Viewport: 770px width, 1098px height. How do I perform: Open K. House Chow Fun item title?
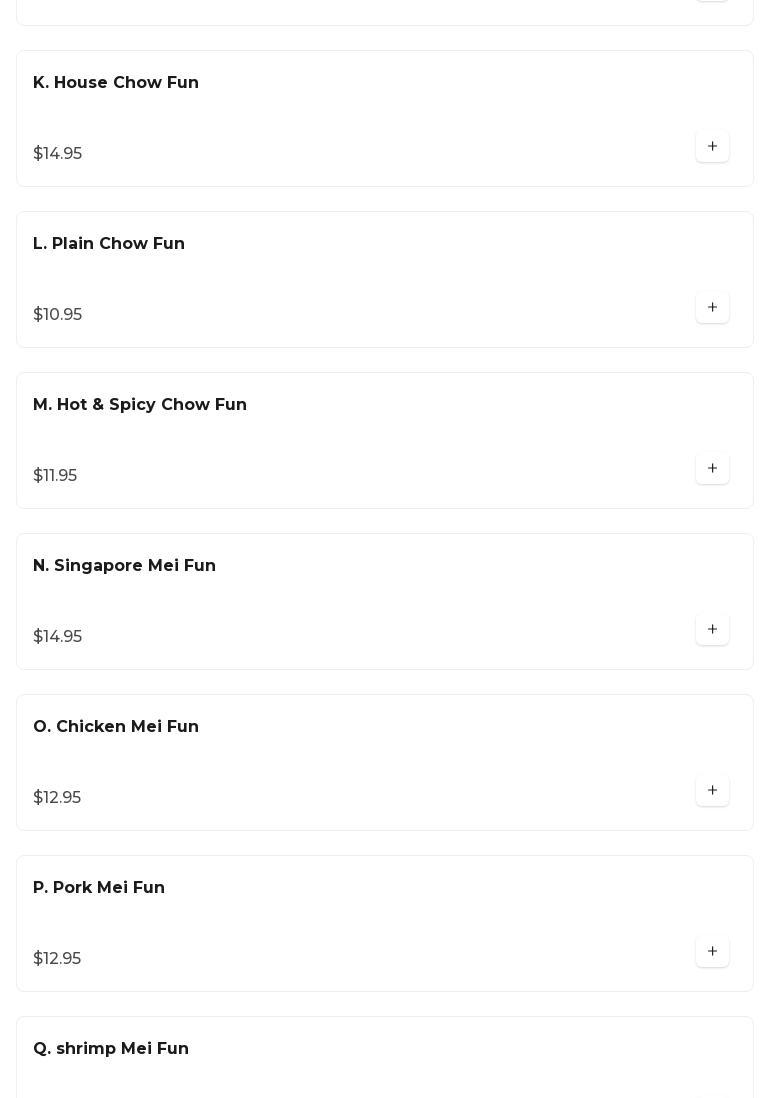click(x=116, y=83)
